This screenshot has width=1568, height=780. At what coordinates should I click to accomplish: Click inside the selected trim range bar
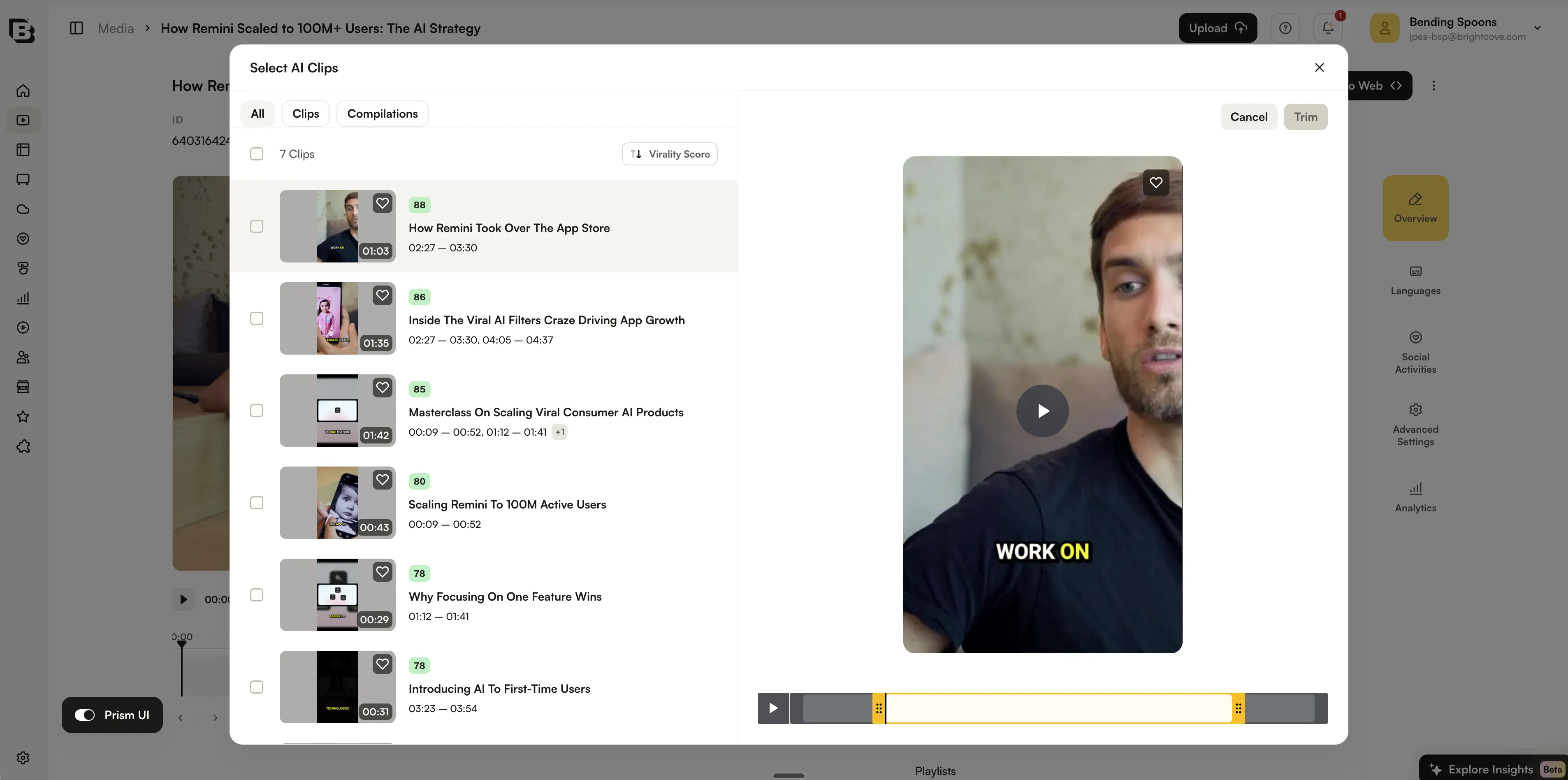(1058, 708)
